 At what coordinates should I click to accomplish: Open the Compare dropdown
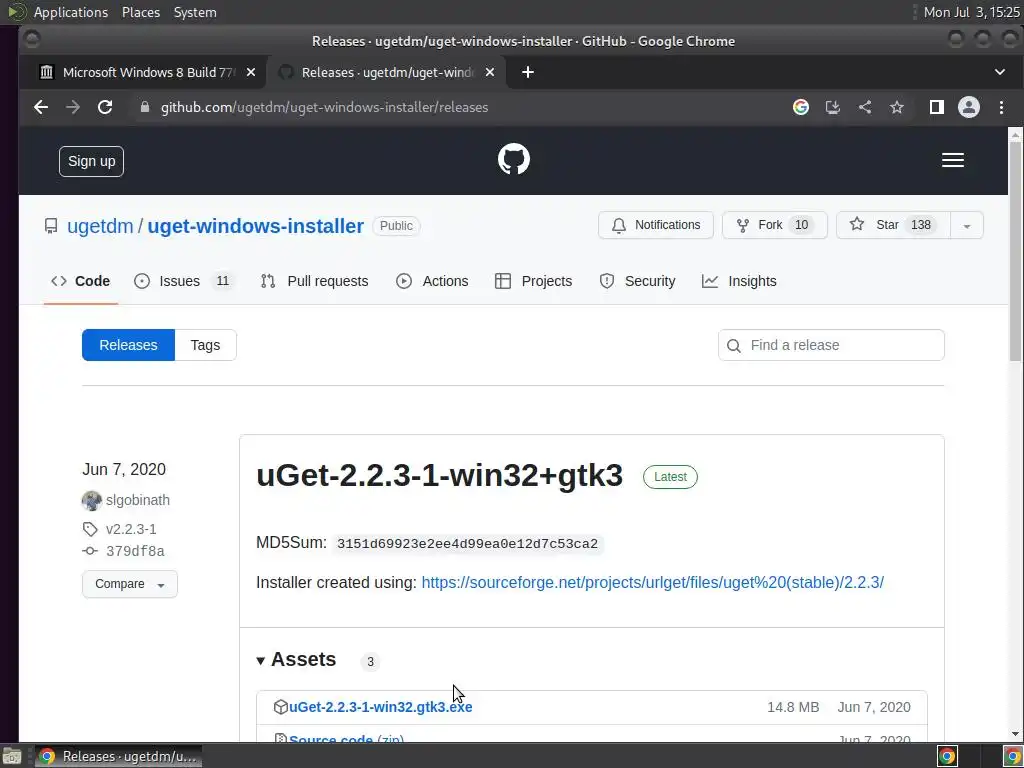click(129, 584)
